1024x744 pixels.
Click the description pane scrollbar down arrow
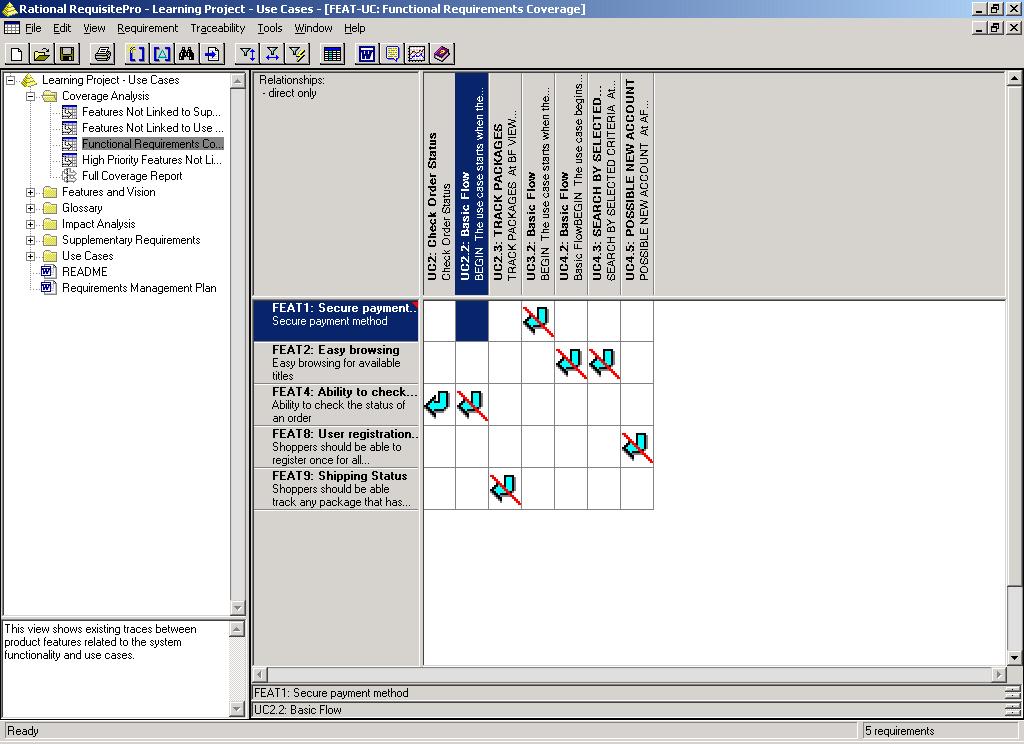237,709
